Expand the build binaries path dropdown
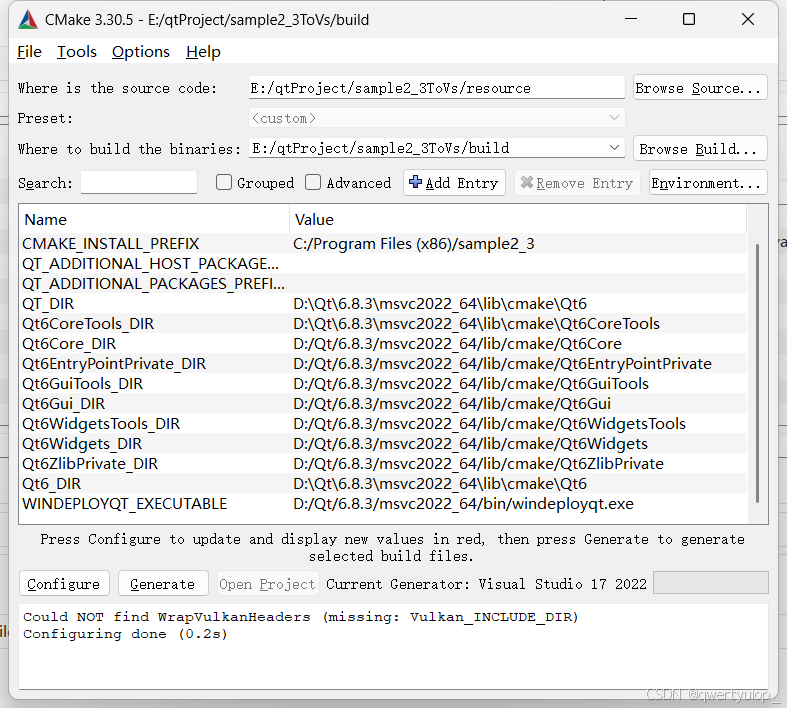 tap(614, 148)
